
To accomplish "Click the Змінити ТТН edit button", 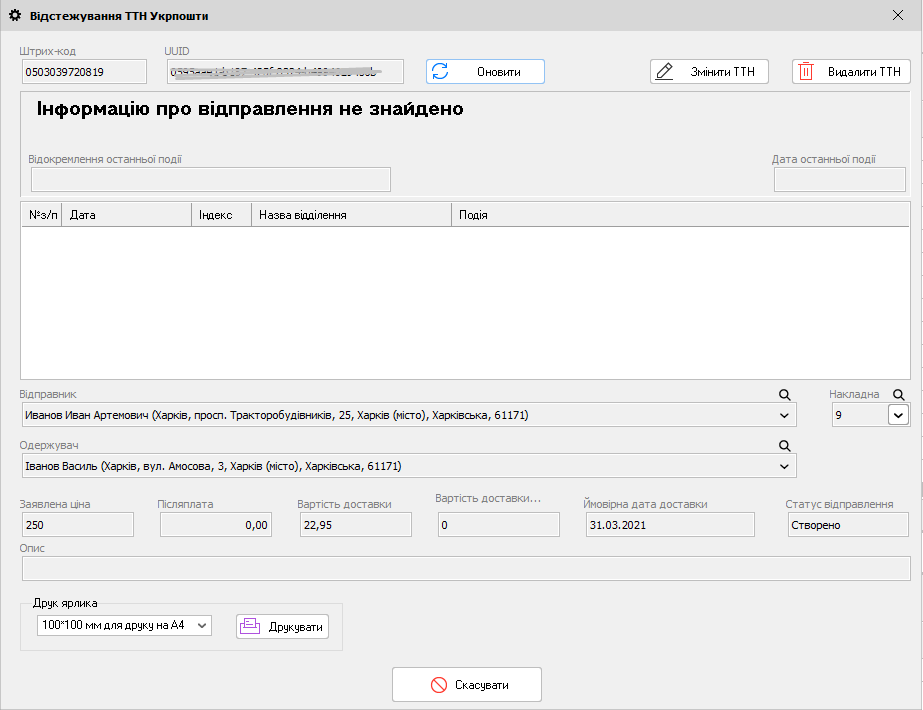I will point(710,72).
